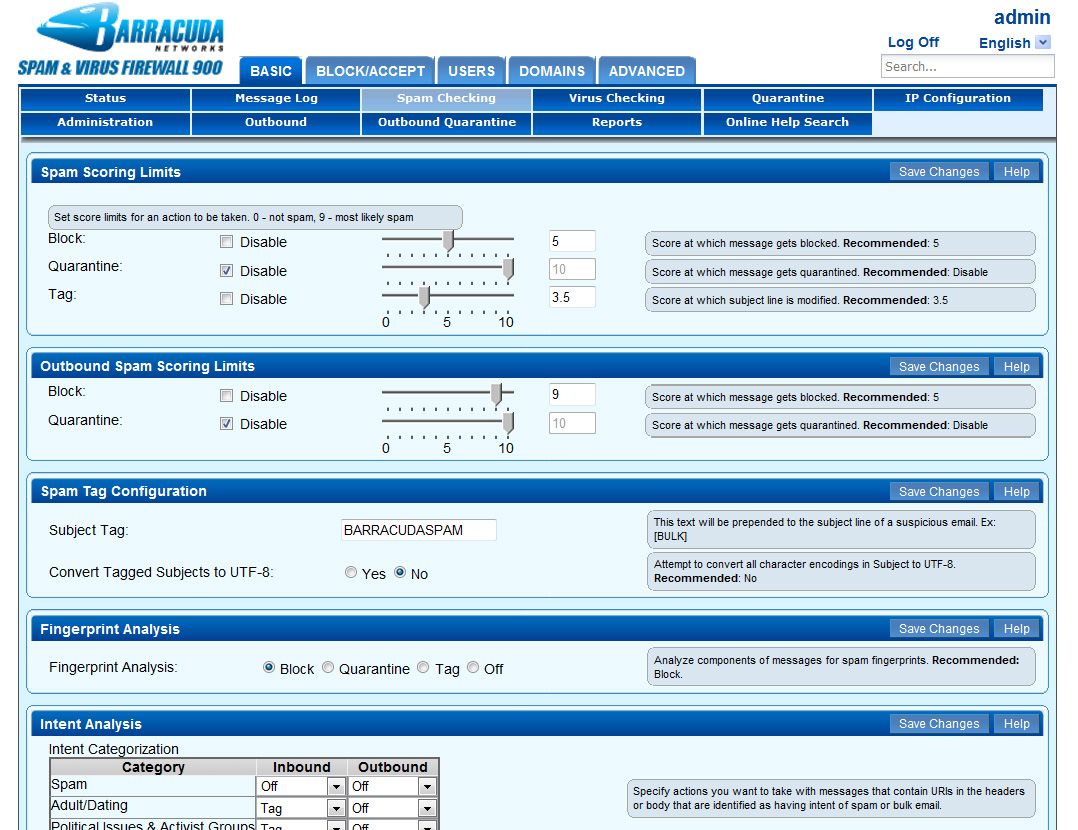This screenshot has height=830, width=1078.
Task: Save Changes in Fingerprint Analysis section
Action: pos(938,629)
